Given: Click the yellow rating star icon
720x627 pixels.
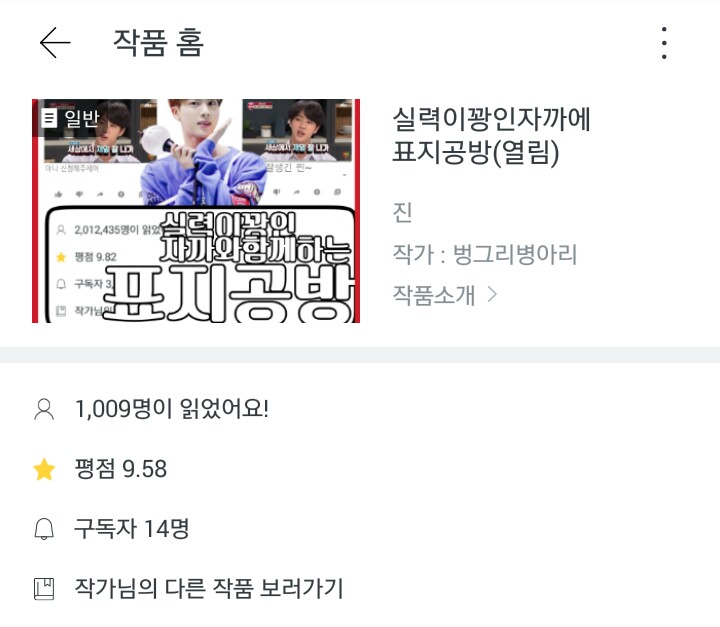Looking at the screenshot, I should (x=44, y=469).
